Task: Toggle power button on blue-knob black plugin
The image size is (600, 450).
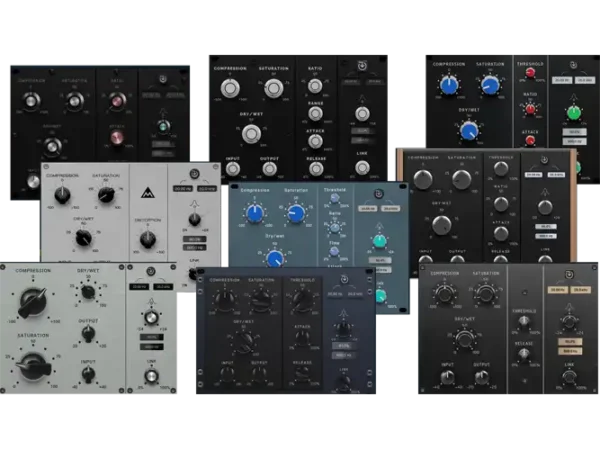Action: pos(573,65)
